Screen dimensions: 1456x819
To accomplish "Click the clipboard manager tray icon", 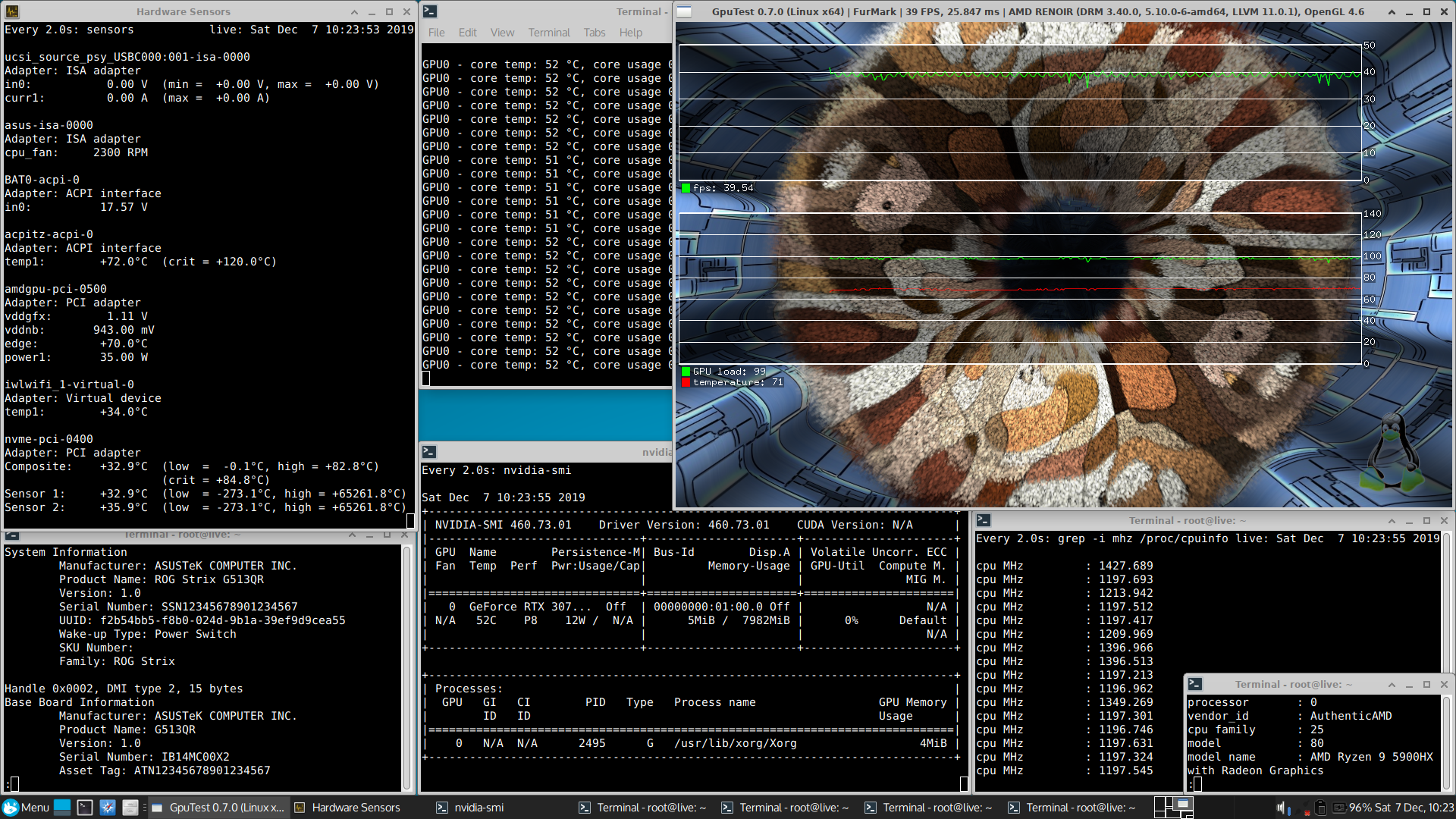I will coord(1320,808).
